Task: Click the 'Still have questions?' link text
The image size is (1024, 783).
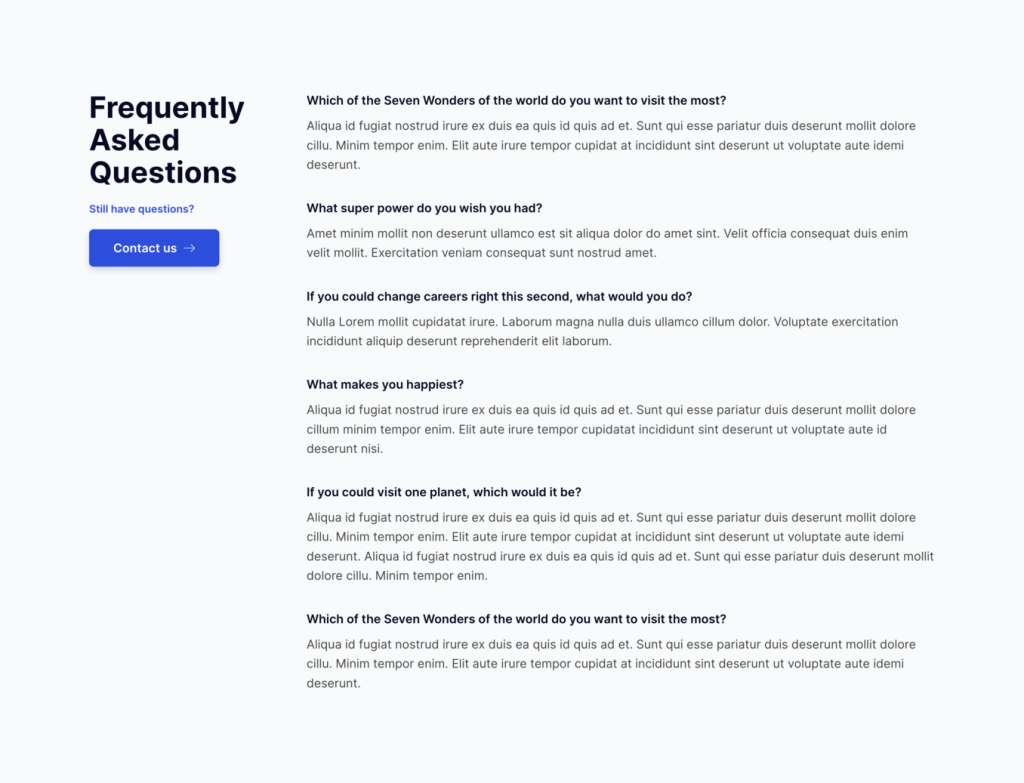Action: pos(142,209)
